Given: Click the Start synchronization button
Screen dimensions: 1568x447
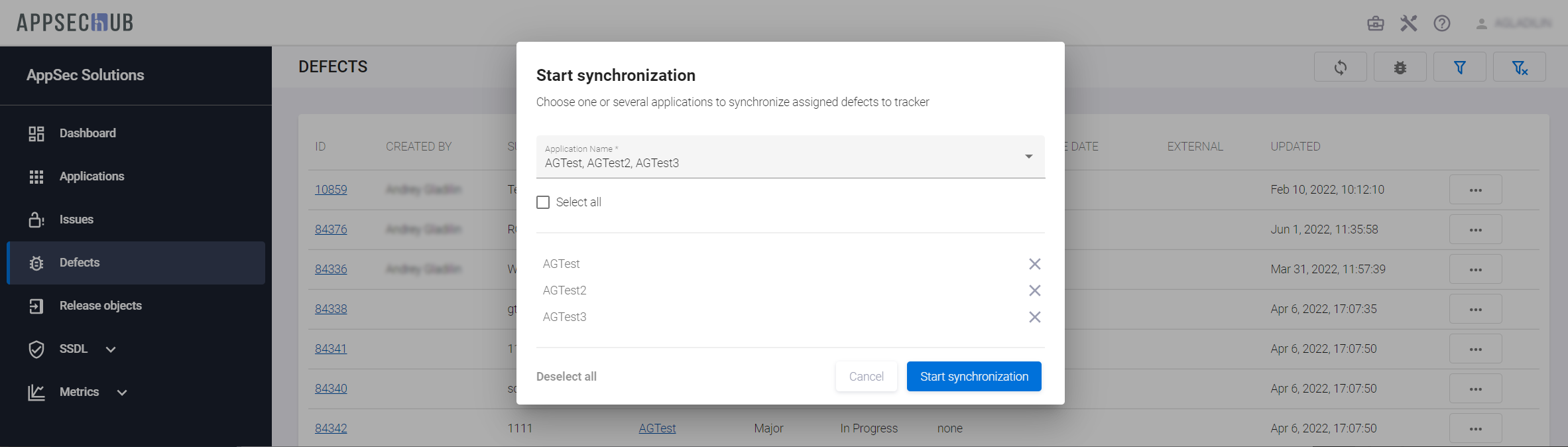Looking at the screenshot, I should click(x=973, y=377).
